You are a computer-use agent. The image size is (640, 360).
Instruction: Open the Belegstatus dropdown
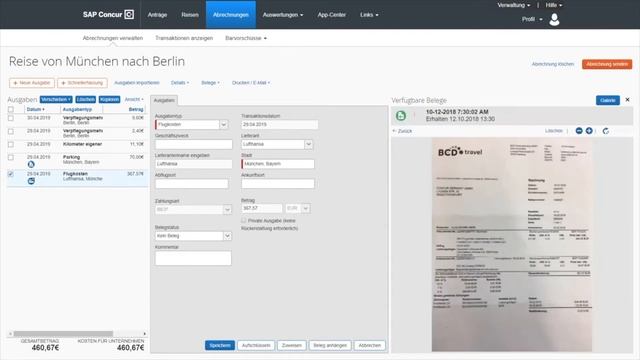(227, 236)
